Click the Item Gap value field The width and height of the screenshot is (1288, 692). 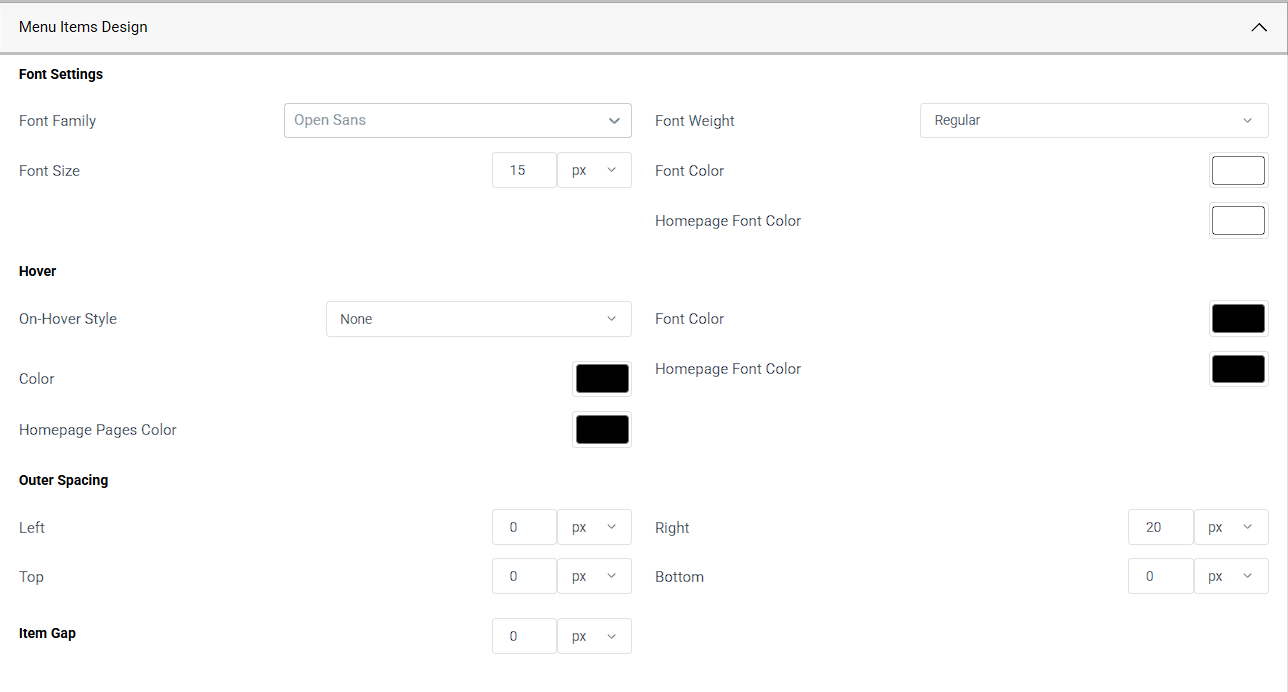pos(524,636)
